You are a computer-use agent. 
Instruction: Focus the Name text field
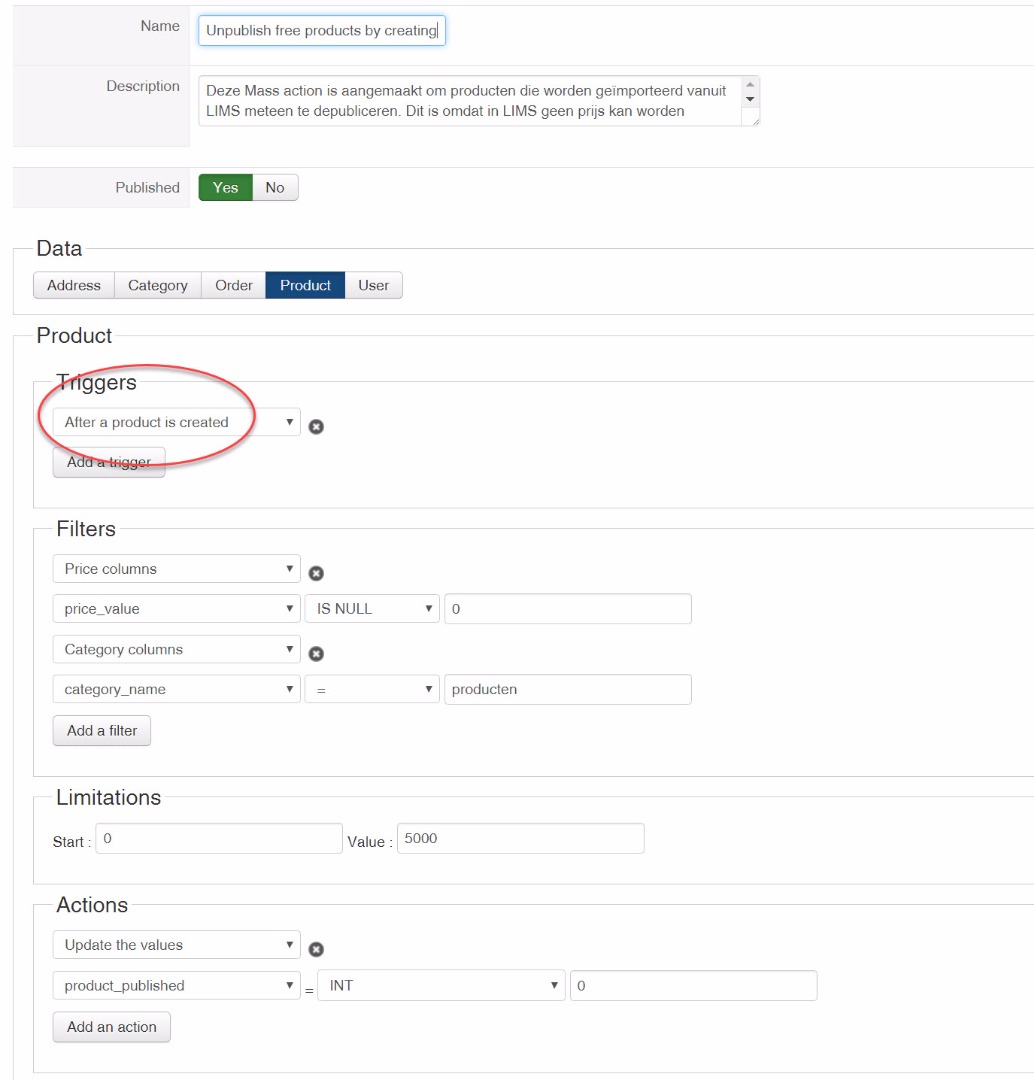coord(322,31)
